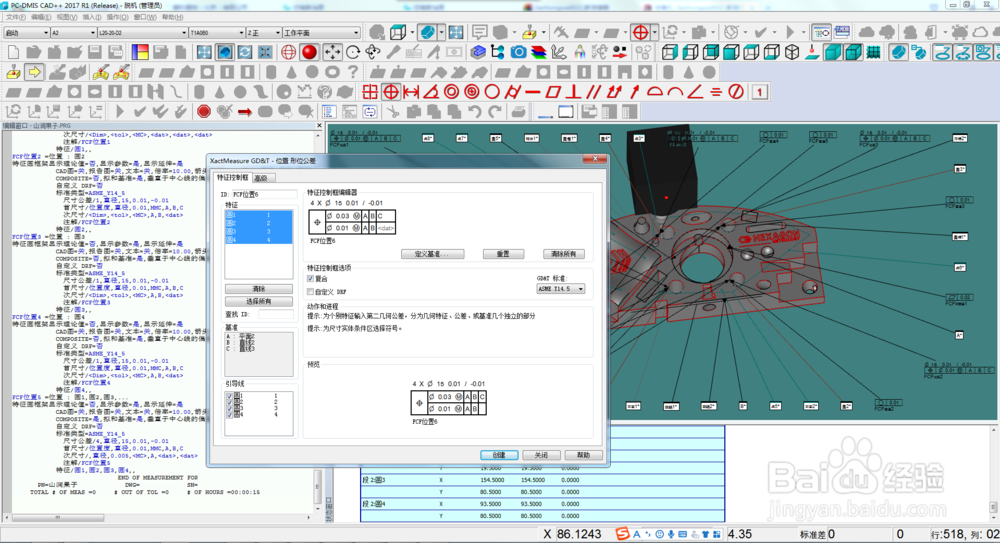Image resolution: width=1000 pixels, height=543 pixels.
Task: Click the Location dimension icon with red grid
Action: tap(370, 92)
